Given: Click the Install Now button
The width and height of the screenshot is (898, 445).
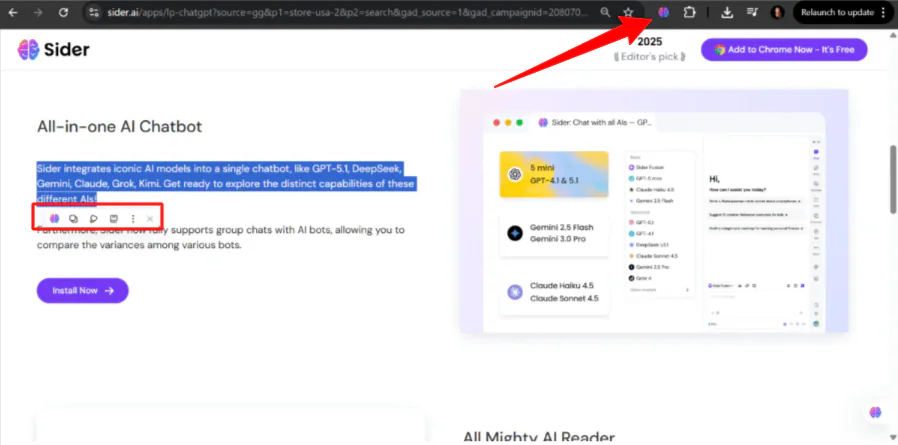Looking at the screenshot, I should point(82,290).
